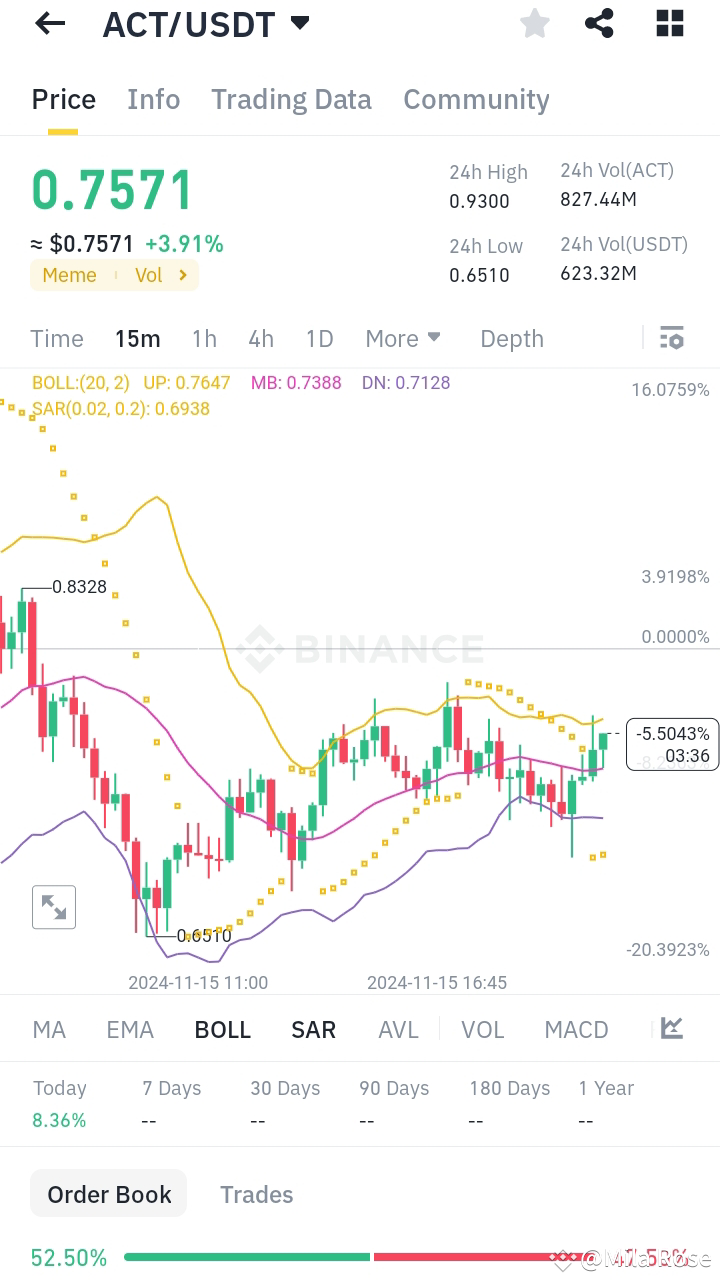Open the Depth view
The image size is (720, 1281).
(x=511, y=338)
